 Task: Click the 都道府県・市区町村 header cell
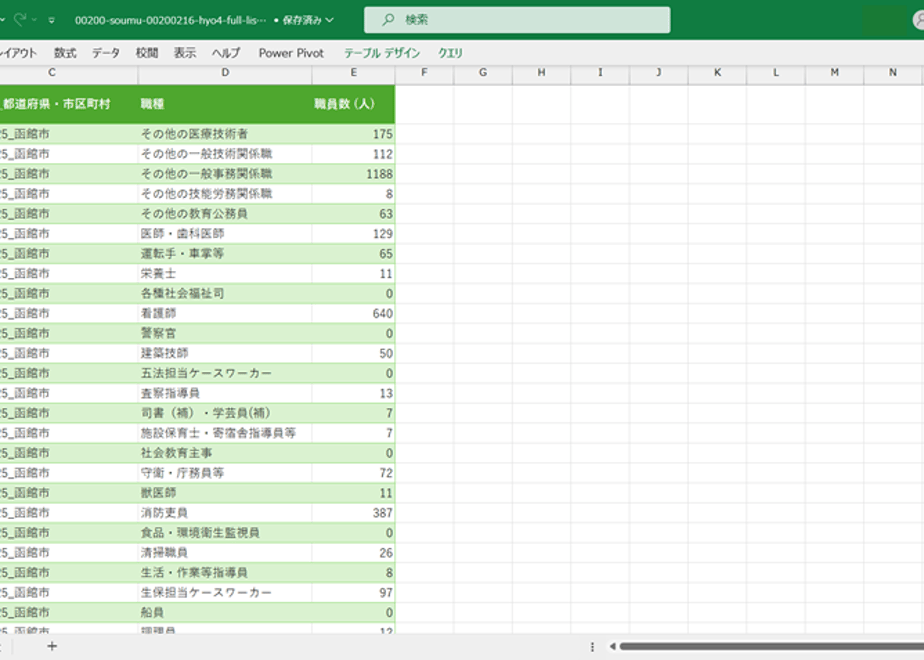tap(69, 104)
